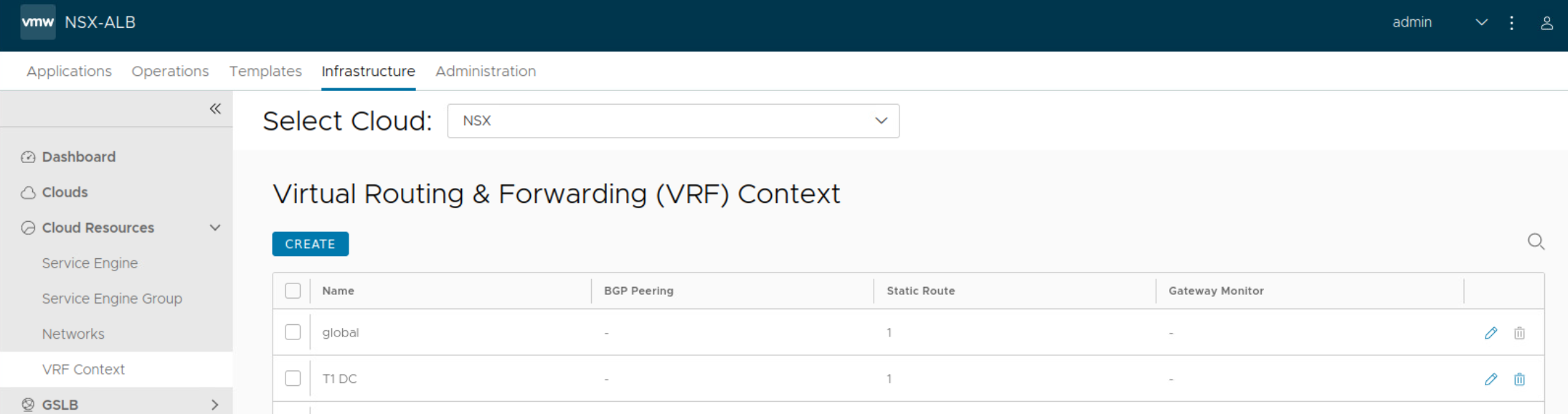This screenshot has width=1568, height=414.
Task: Open the user profile icon
Action: [x=1546, y=23]
